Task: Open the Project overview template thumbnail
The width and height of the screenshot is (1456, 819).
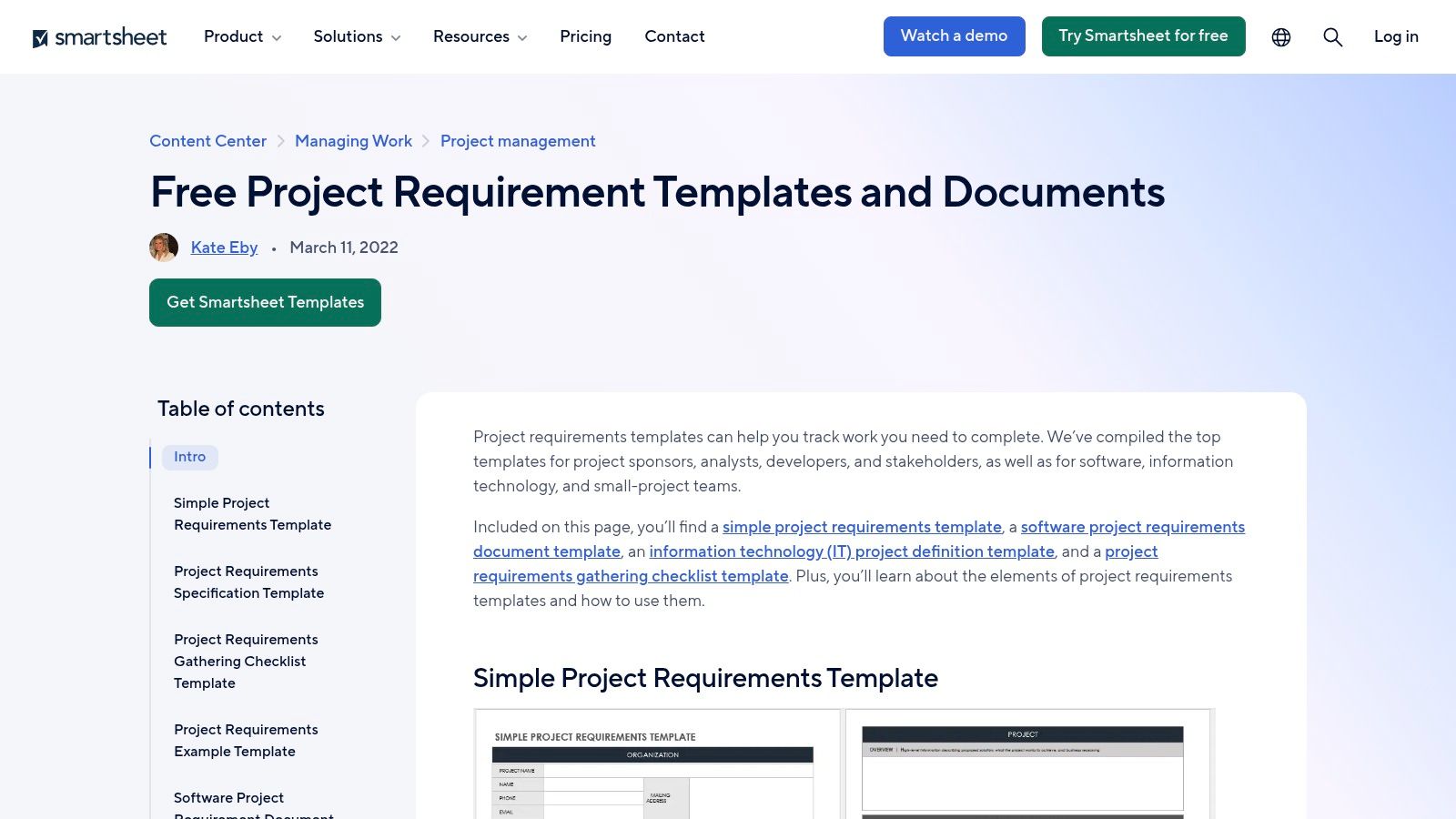Action: (x=1028, y=764)
